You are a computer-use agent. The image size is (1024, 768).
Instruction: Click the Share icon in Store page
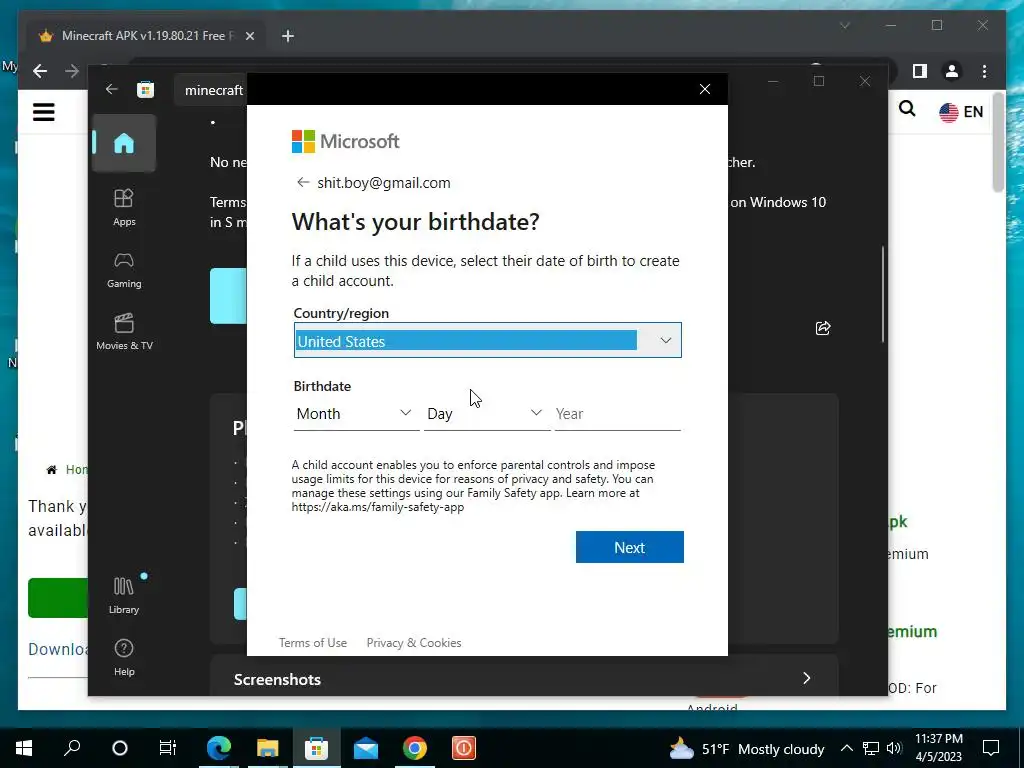[x=823, y=328]
